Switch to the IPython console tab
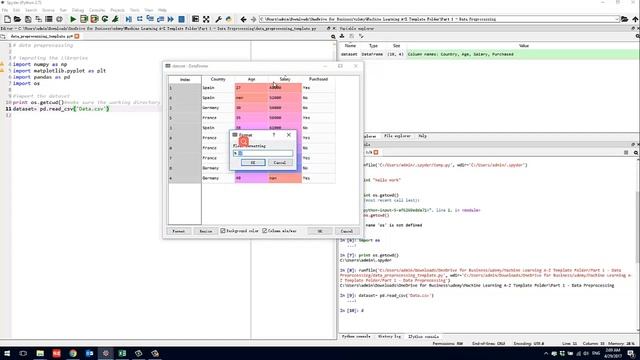 coord(424,337)
